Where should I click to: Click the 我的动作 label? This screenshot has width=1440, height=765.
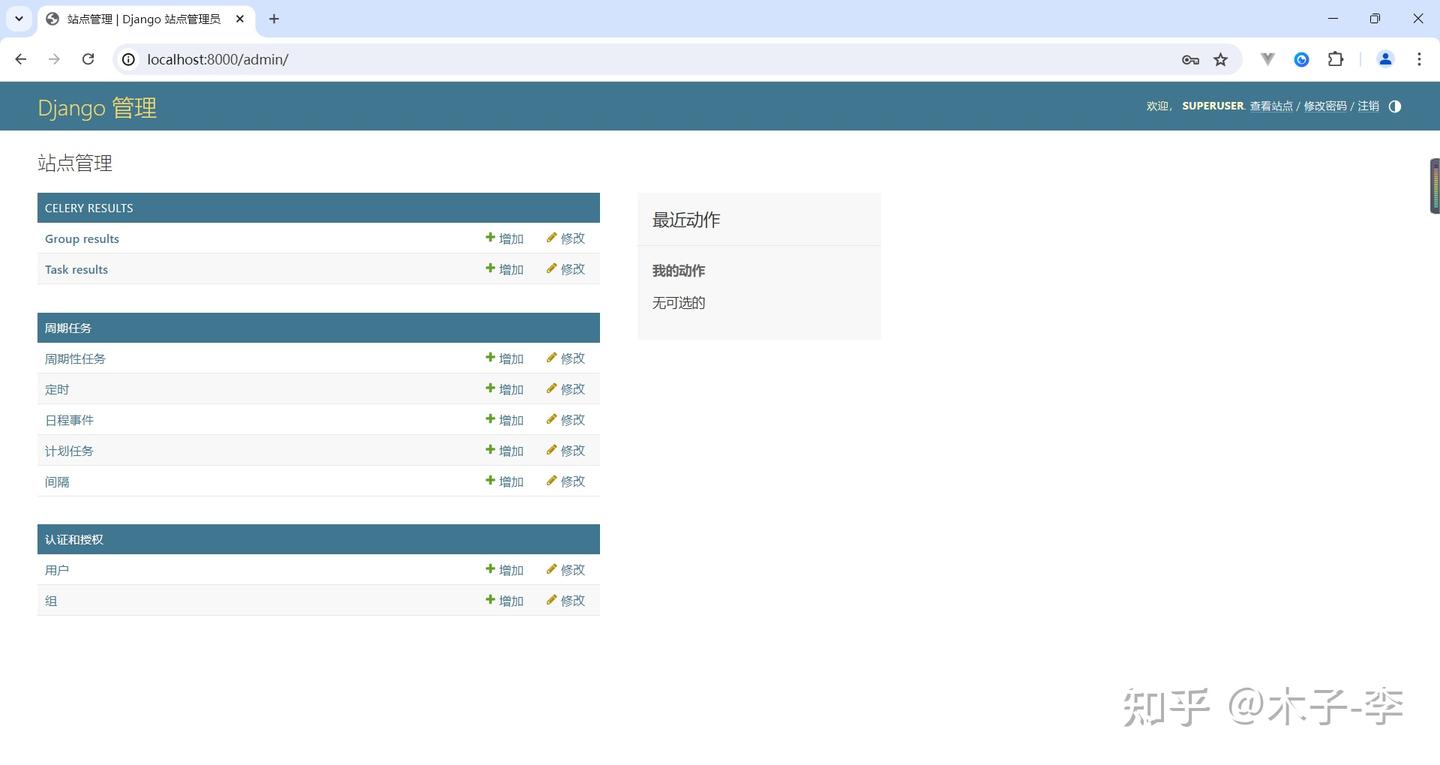[x=679, y=271]
